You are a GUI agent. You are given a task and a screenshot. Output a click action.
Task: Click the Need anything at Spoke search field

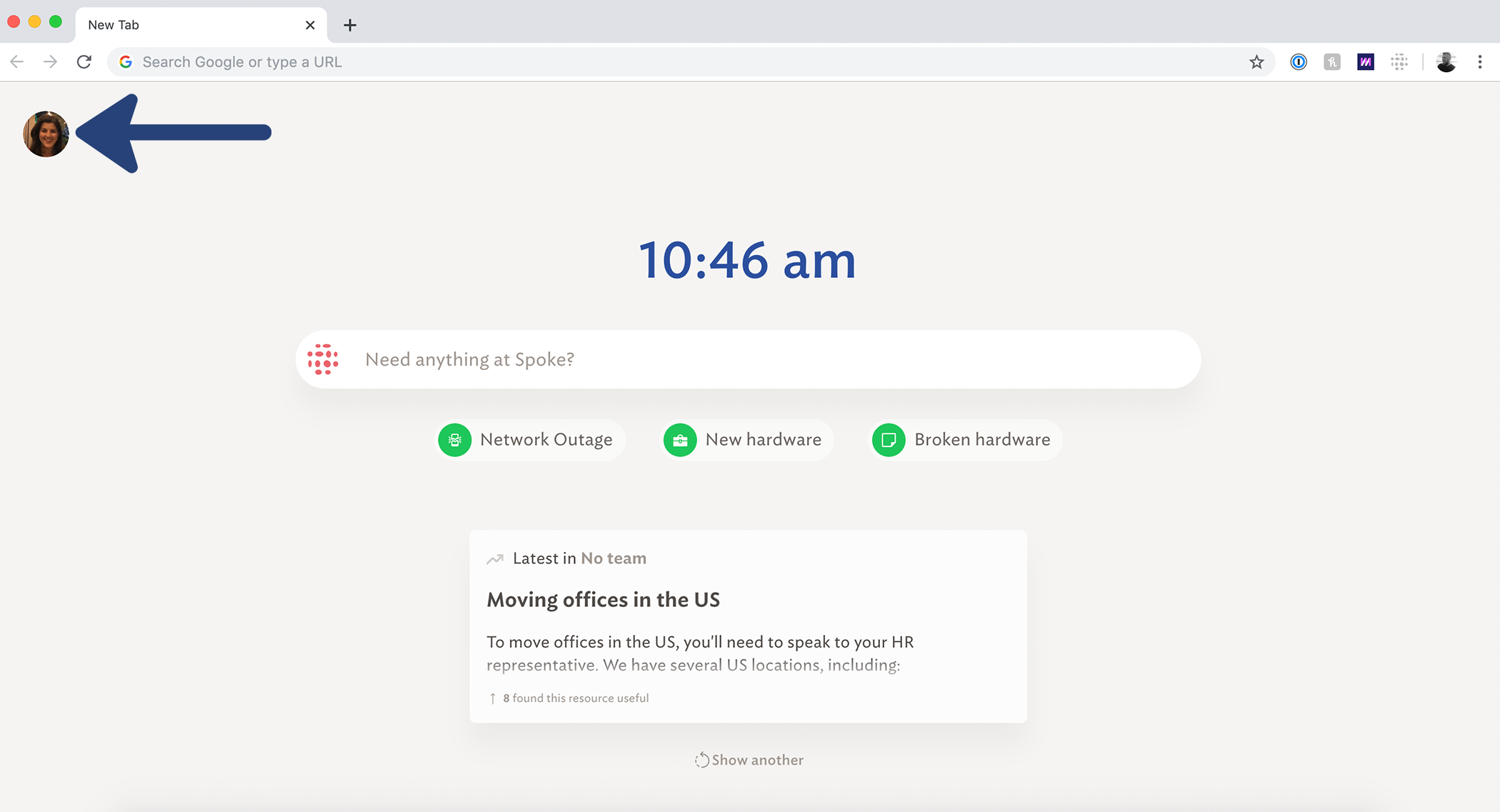click(x=748, y=359)
